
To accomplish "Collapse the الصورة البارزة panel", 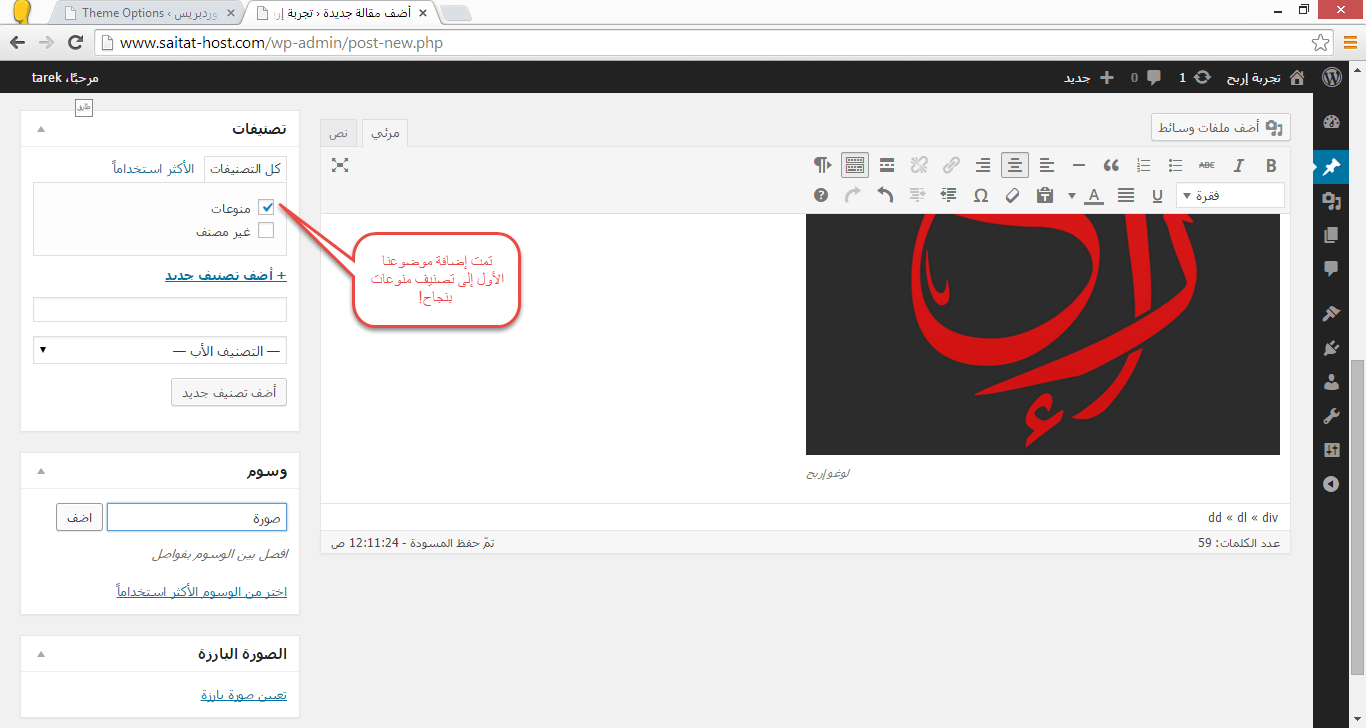I will click(x=41, y=654).
